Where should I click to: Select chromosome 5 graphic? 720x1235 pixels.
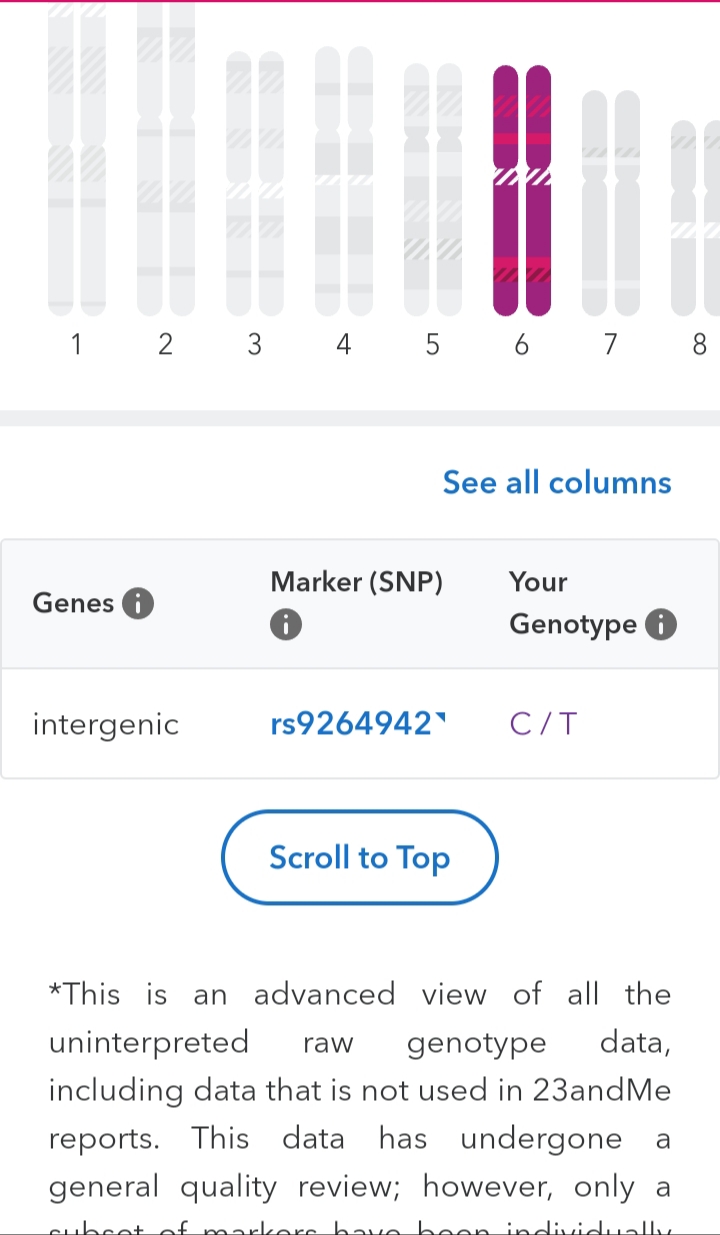(433, 189)
